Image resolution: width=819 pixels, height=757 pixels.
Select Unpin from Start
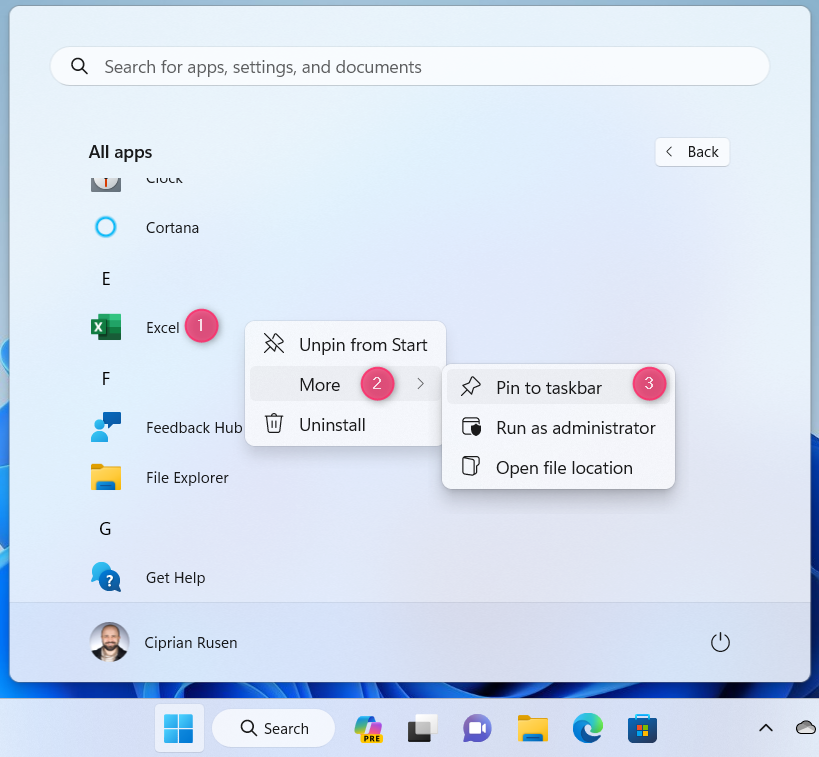tap(345, 345)
